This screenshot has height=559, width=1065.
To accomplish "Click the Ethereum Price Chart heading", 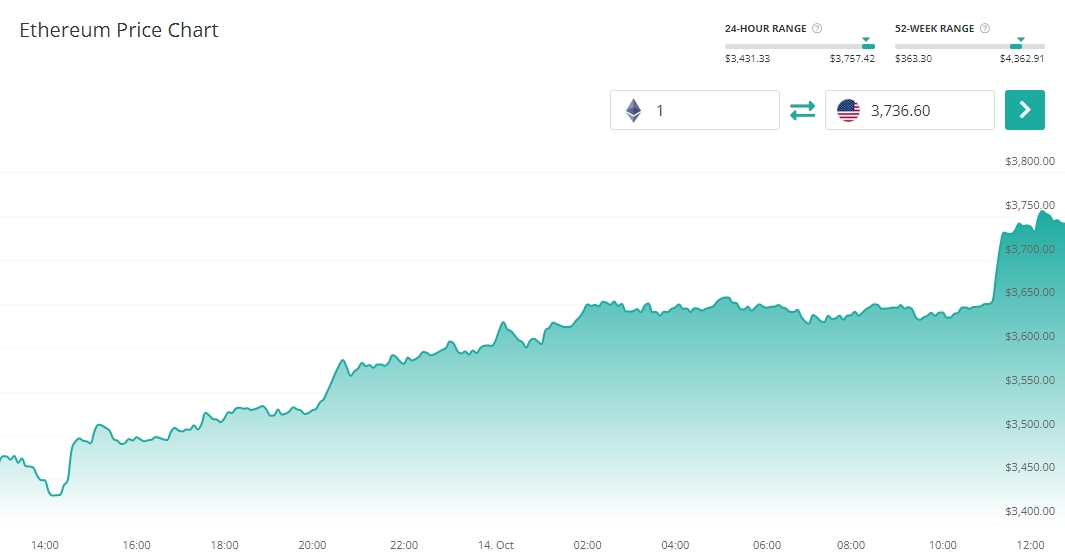I will 119,30.
